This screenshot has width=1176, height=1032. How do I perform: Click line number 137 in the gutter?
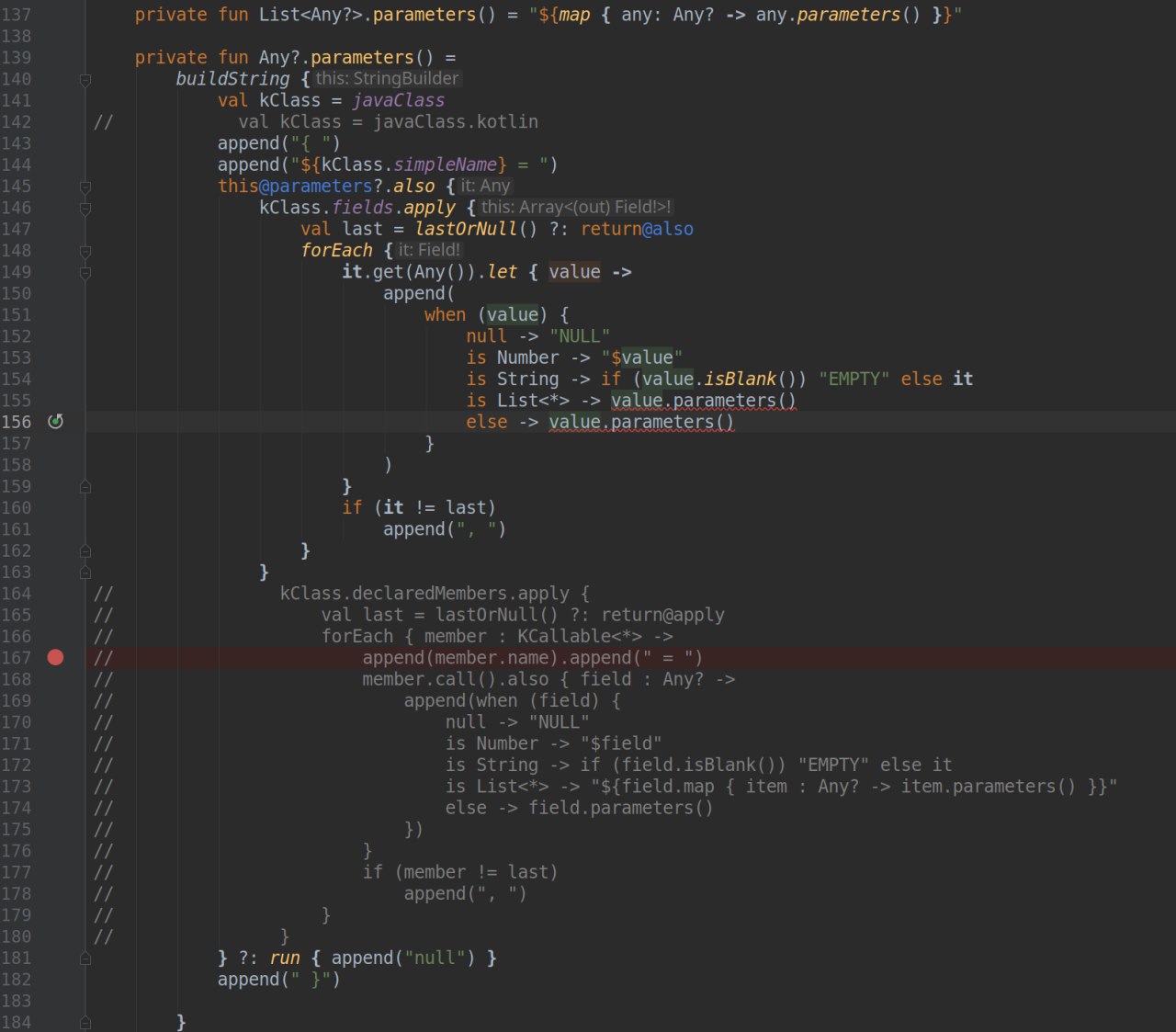(x=16, y=15)
